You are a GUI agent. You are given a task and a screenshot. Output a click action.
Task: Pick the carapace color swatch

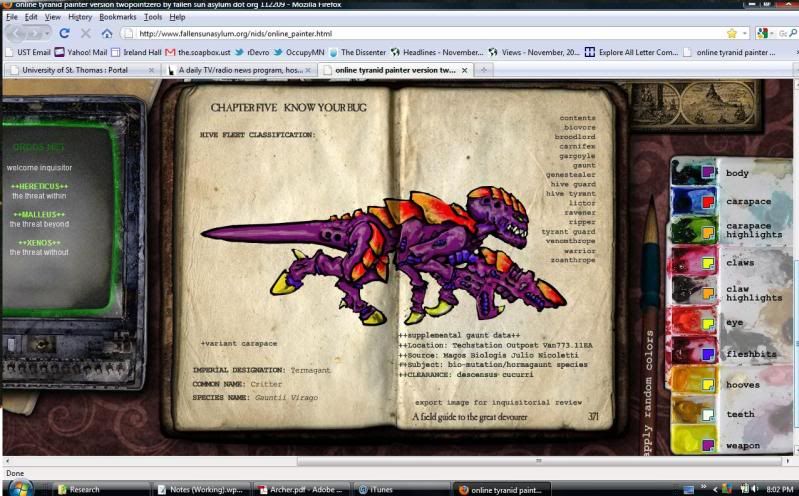pyautogui.click(x=708, y=202)
